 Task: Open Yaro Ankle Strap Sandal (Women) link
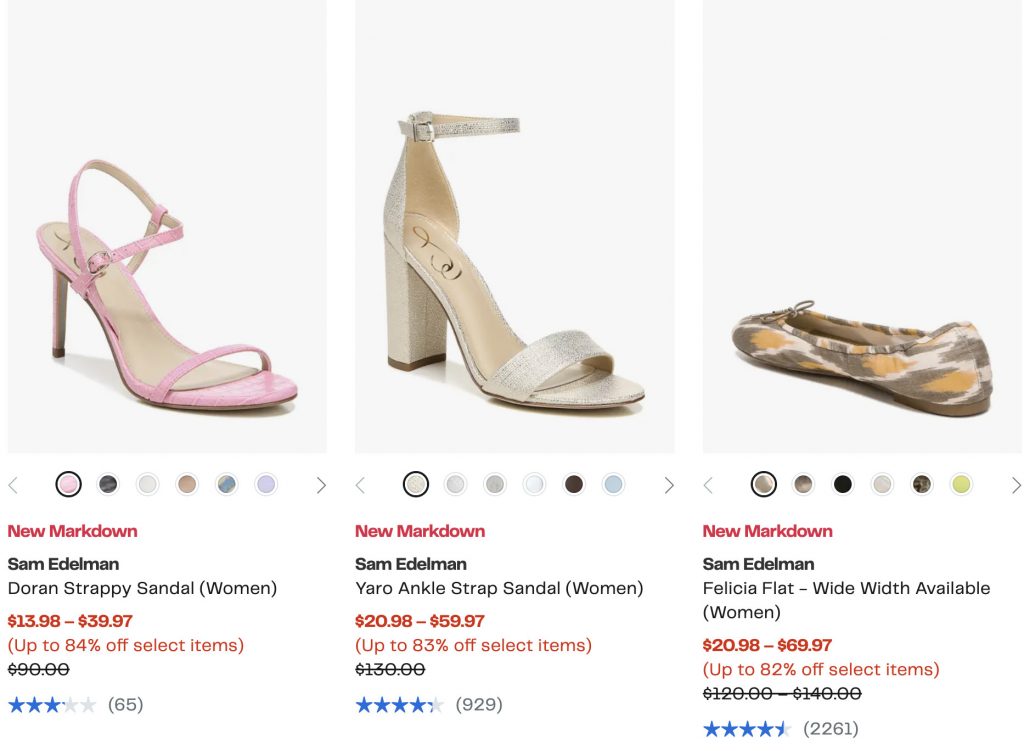point(499,588)
